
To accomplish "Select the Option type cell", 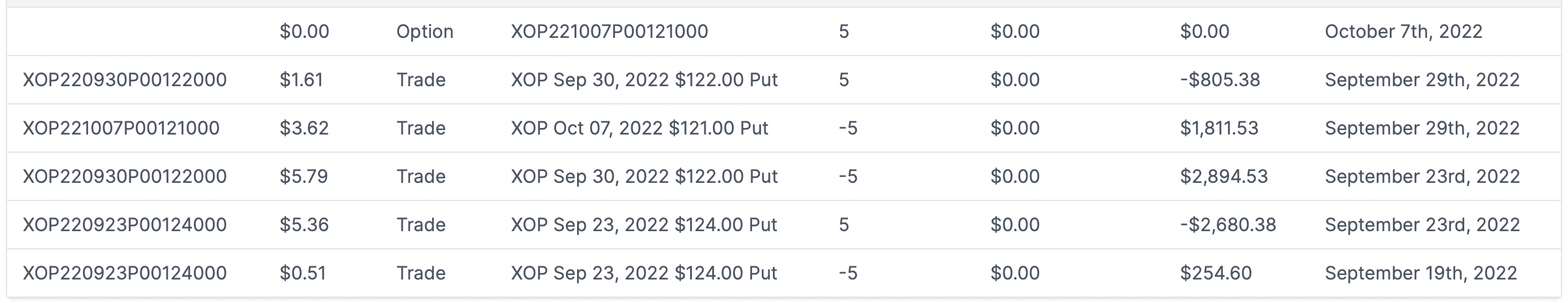I will point(424,31).
